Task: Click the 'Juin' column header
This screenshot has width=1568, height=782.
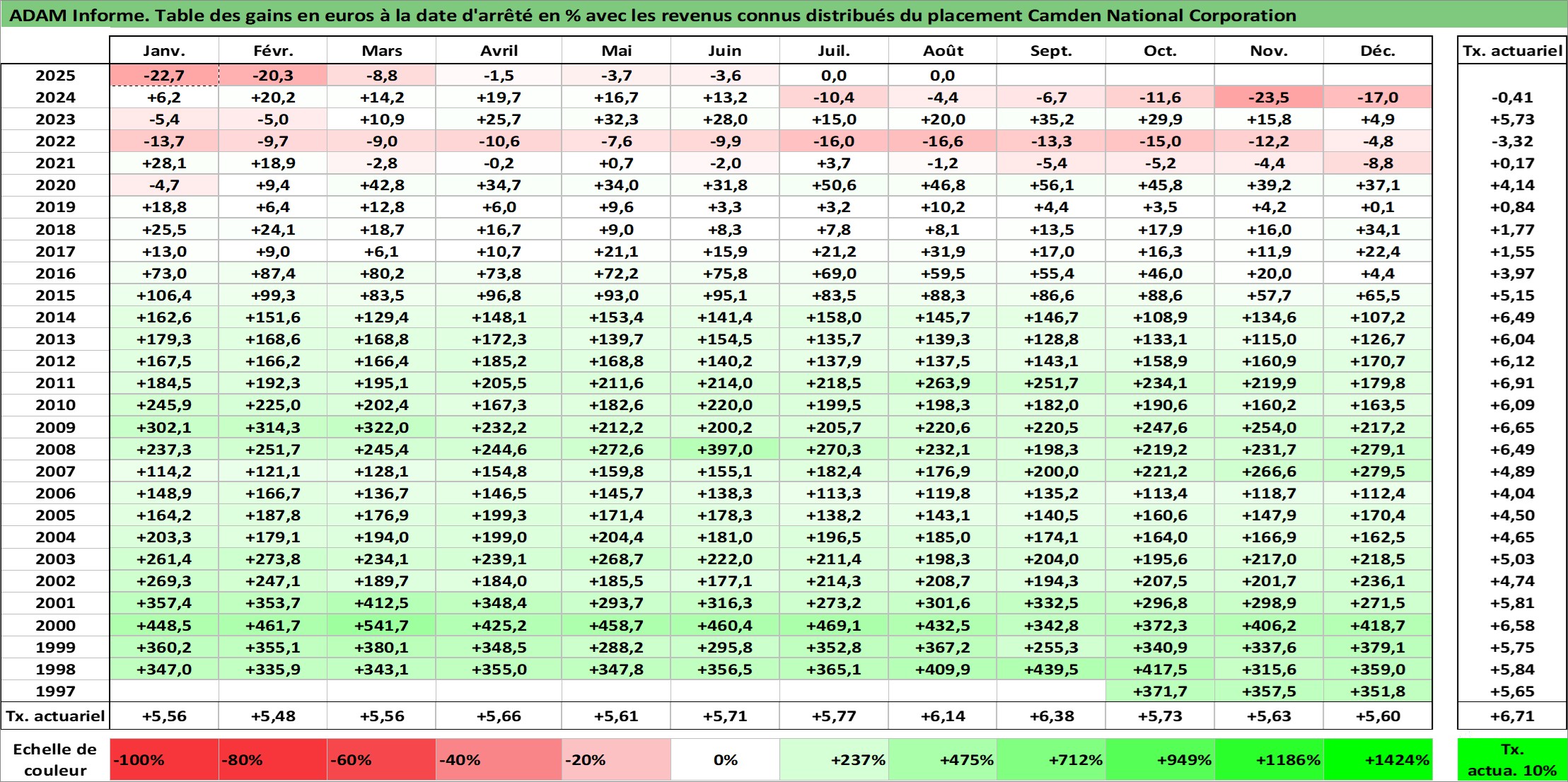Action: tap(725, 51)
